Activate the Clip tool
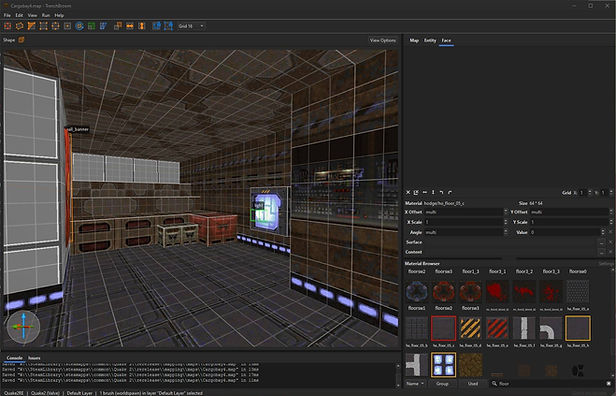Image resolution: width=616 pixels, height=396 pixels. click(31, 26)
